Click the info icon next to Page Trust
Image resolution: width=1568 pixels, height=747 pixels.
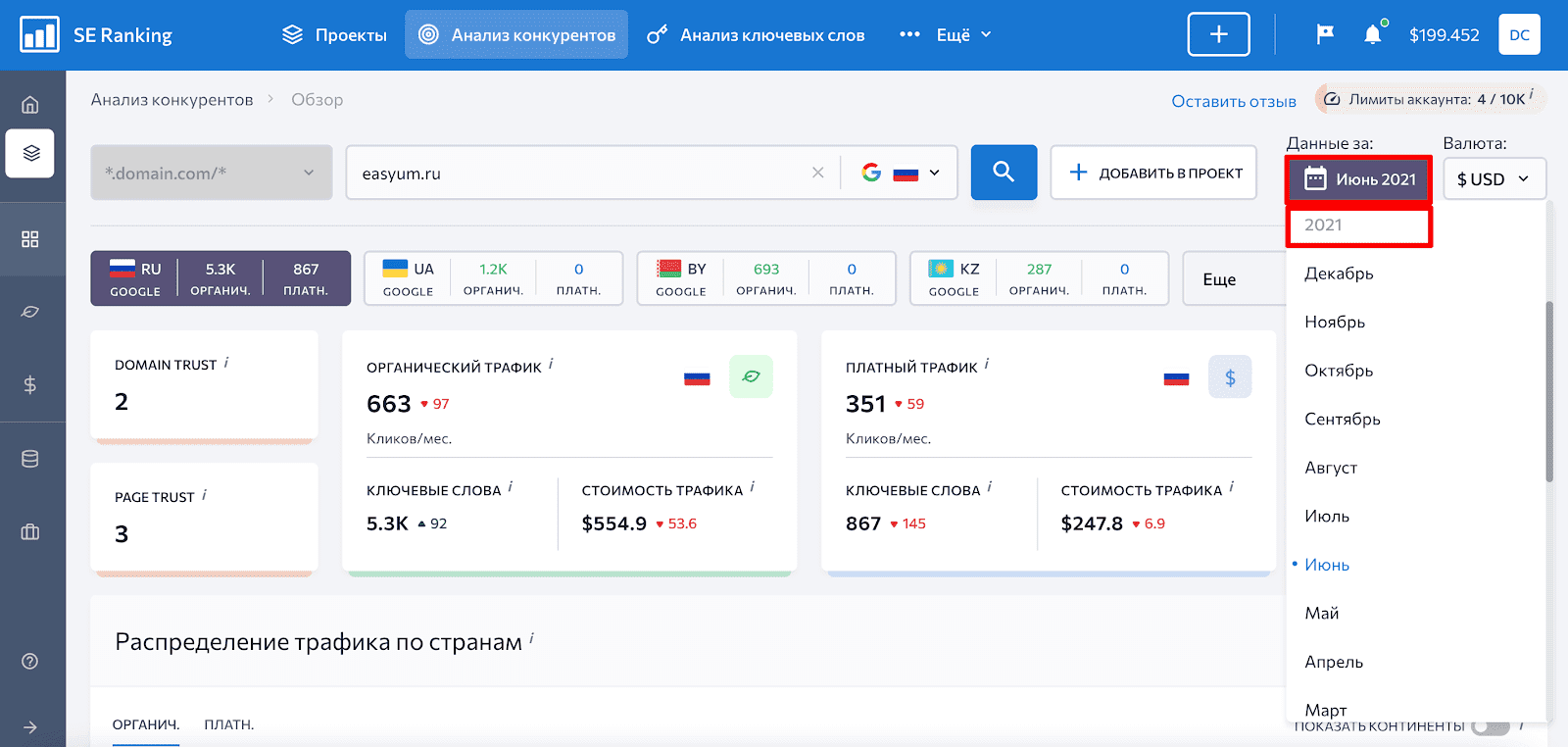point(204,495)
